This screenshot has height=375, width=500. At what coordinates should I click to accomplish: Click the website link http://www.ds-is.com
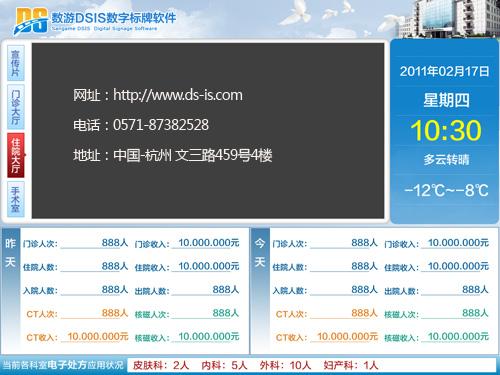pyautogui.click(x=178, y=95)
